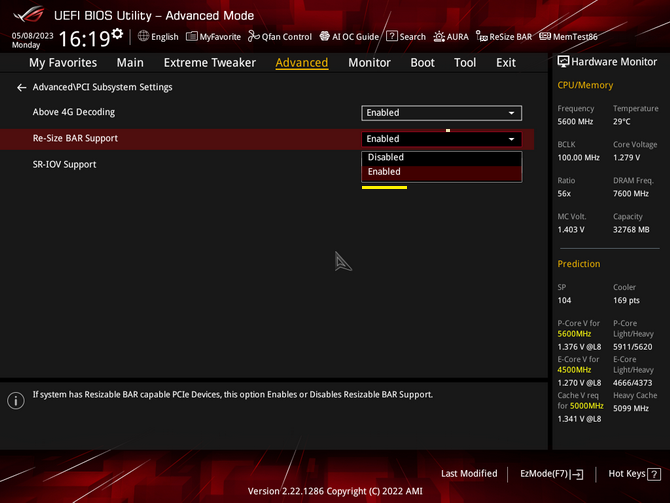This screenshot has height=503, width=670.
Task: Select the Re-Size BAR Support row label
Action: click(75, 138)
